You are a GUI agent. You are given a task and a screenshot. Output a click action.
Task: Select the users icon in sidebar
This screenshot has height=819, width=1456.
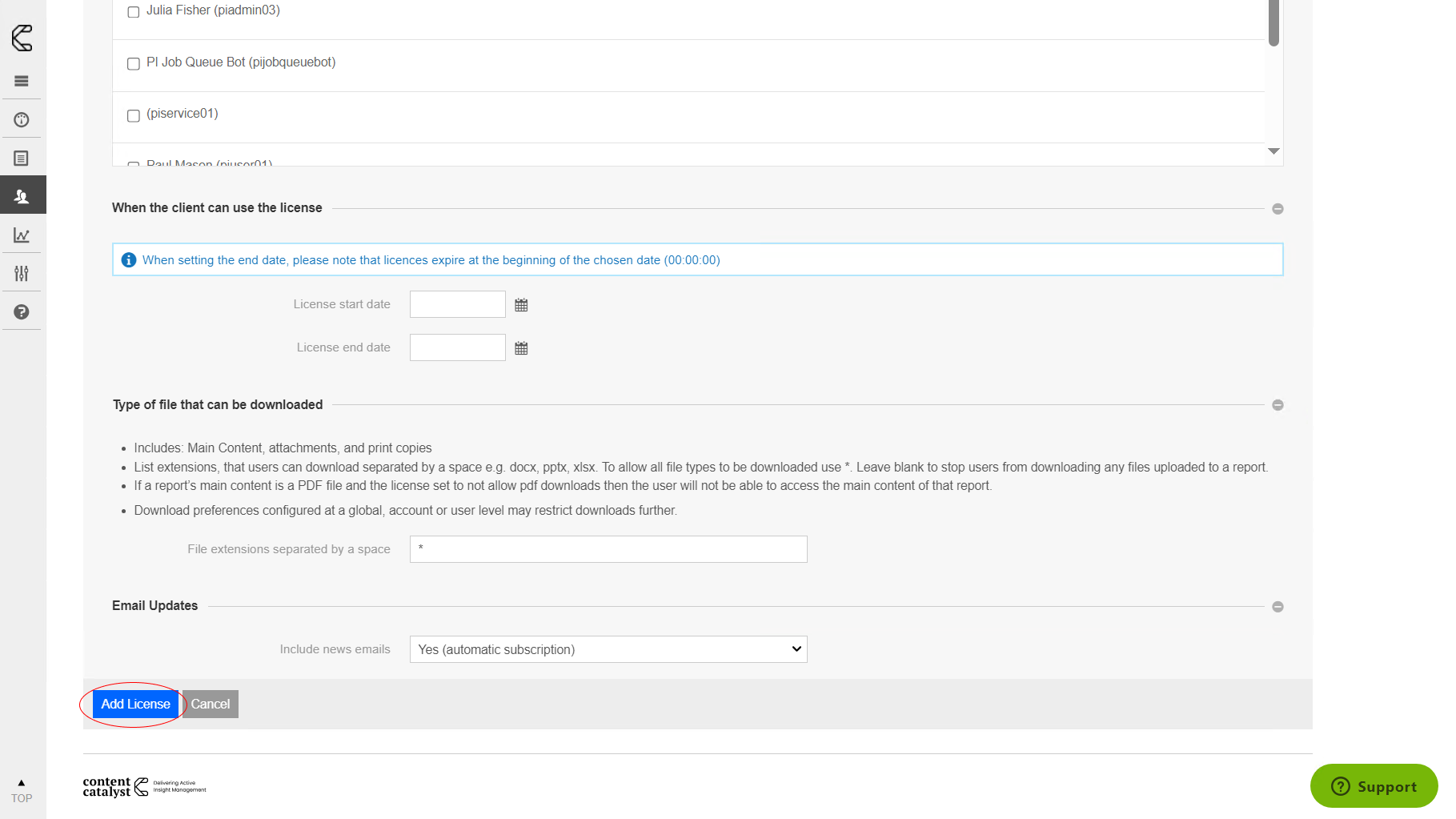pyautogui.click(x=22, y=196)
